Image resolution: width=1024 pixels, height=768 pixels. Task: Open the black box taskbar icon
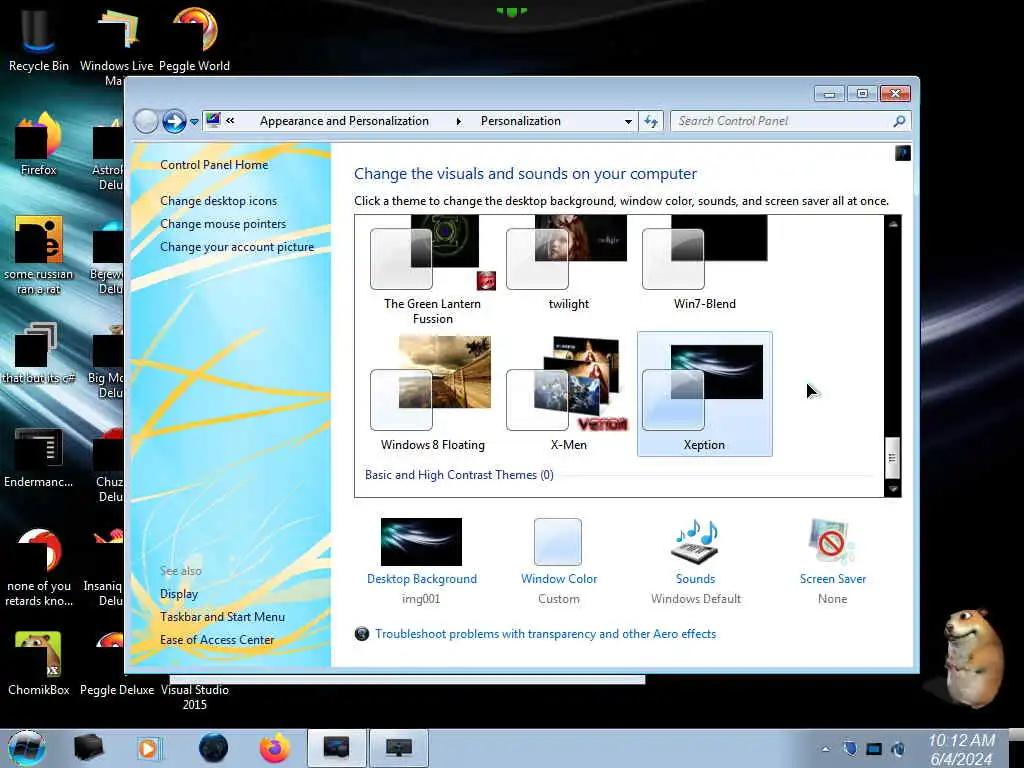[x=88, y=748]
